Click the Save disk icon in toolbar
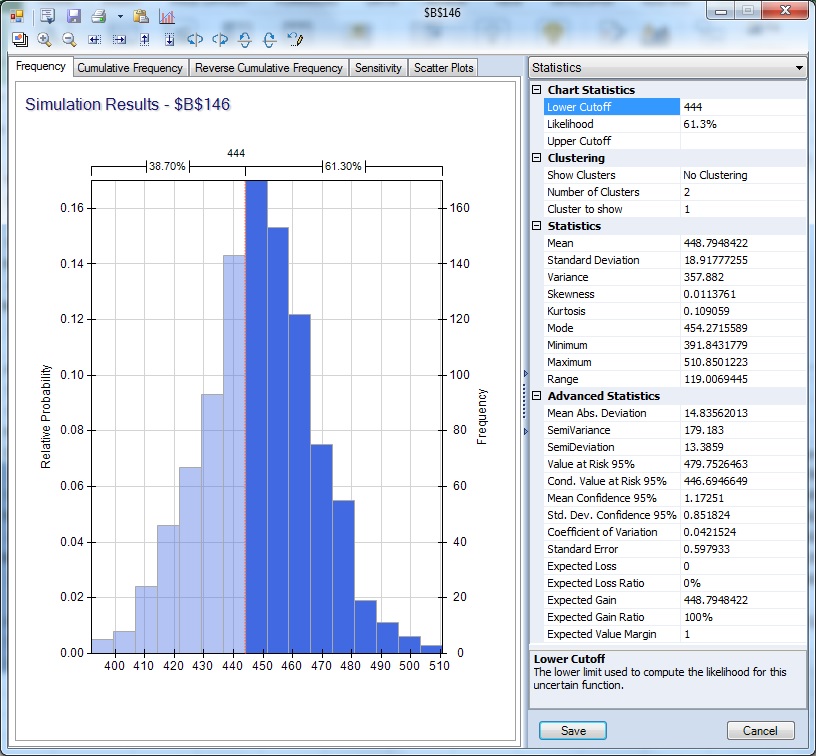 click(x=74, y=16)
